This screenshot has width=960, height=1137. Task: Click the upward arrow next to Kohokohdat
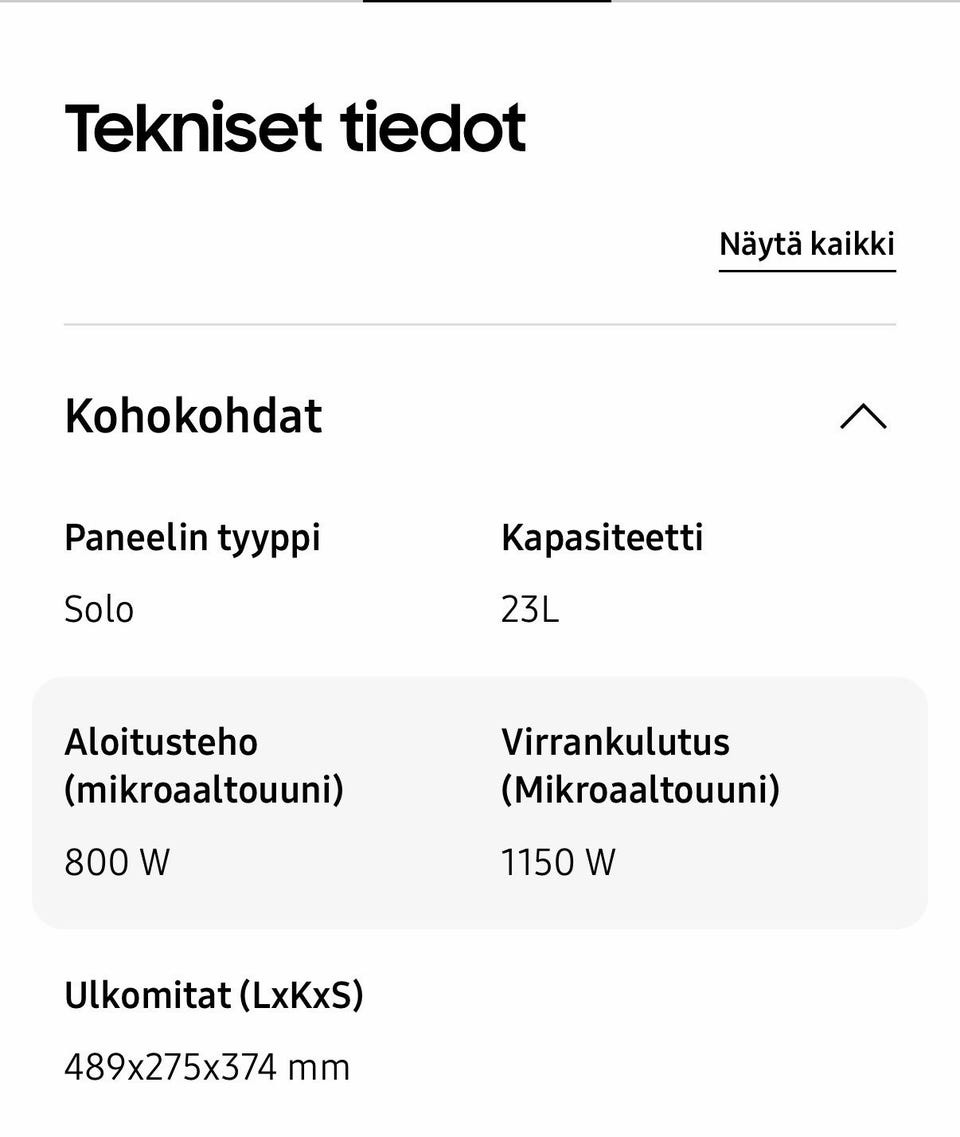[x=862, y=417]
